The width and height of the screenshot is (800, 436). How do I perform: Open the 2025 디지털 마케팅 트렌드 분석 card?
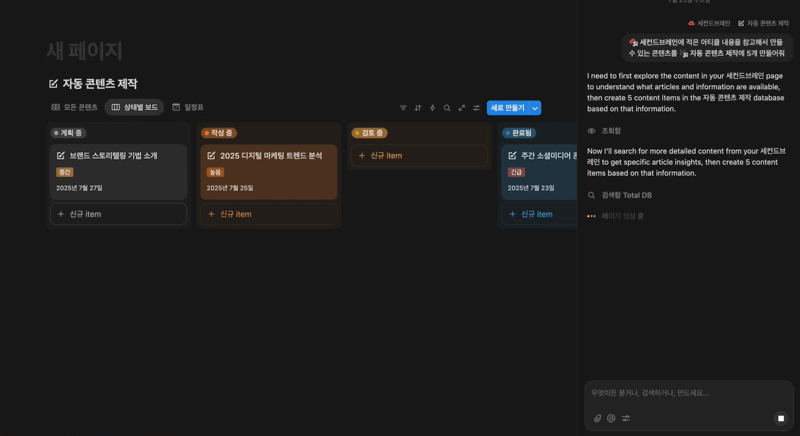click(269, 172)
